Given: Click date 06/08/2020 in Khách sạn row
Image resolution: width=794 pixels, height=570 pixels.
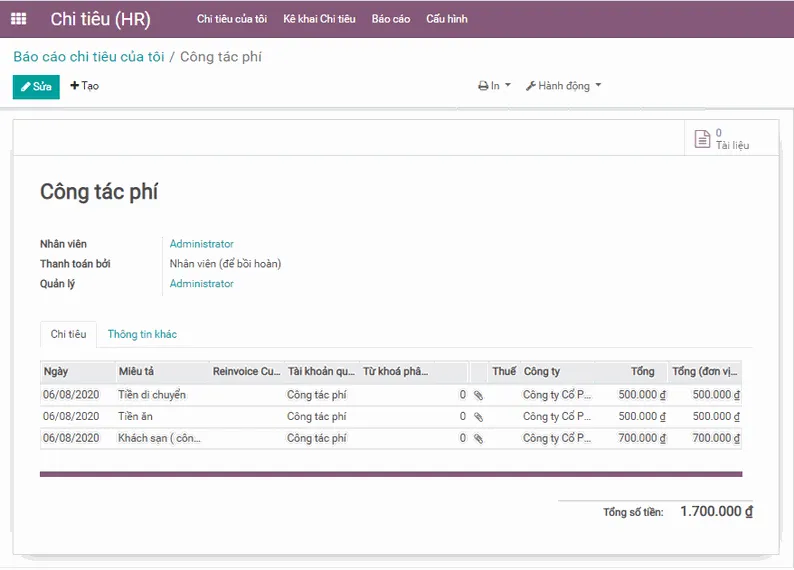Looking at the screenshot, I should coord(71,438).
